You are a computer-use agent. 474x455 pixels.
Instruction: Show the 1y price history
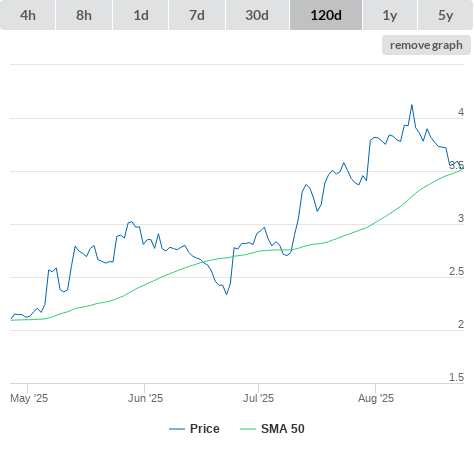(x=390, y=15)
